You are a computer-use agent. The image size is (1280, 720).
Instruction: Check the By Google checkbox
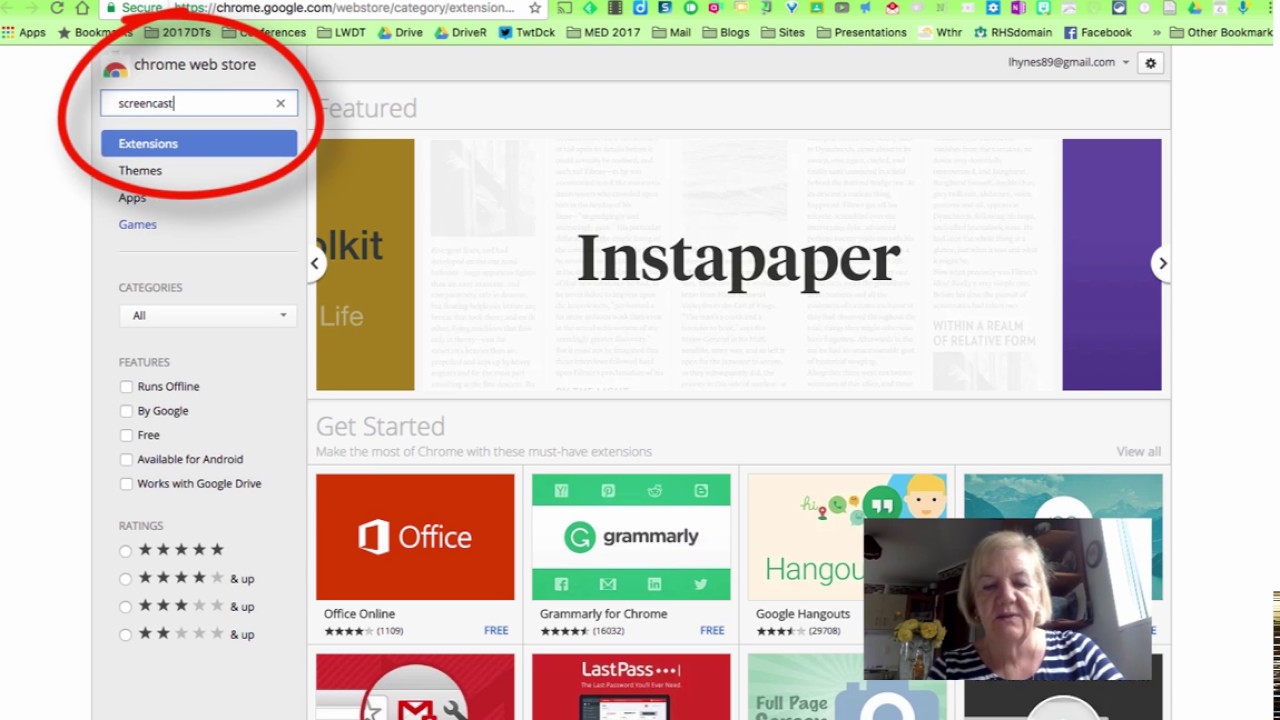click(126, 411)
